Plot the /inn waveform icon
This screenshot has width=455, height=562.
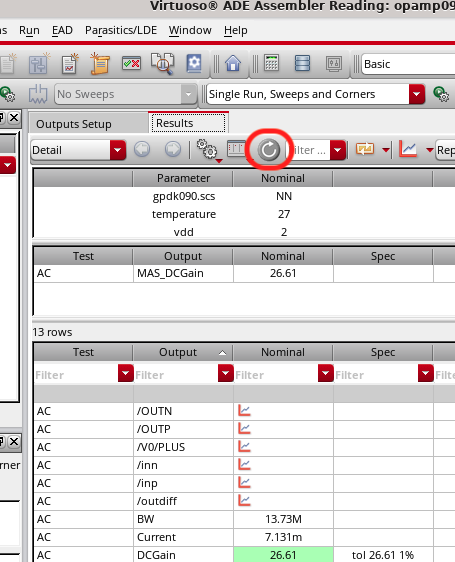(x=244, y=465)
